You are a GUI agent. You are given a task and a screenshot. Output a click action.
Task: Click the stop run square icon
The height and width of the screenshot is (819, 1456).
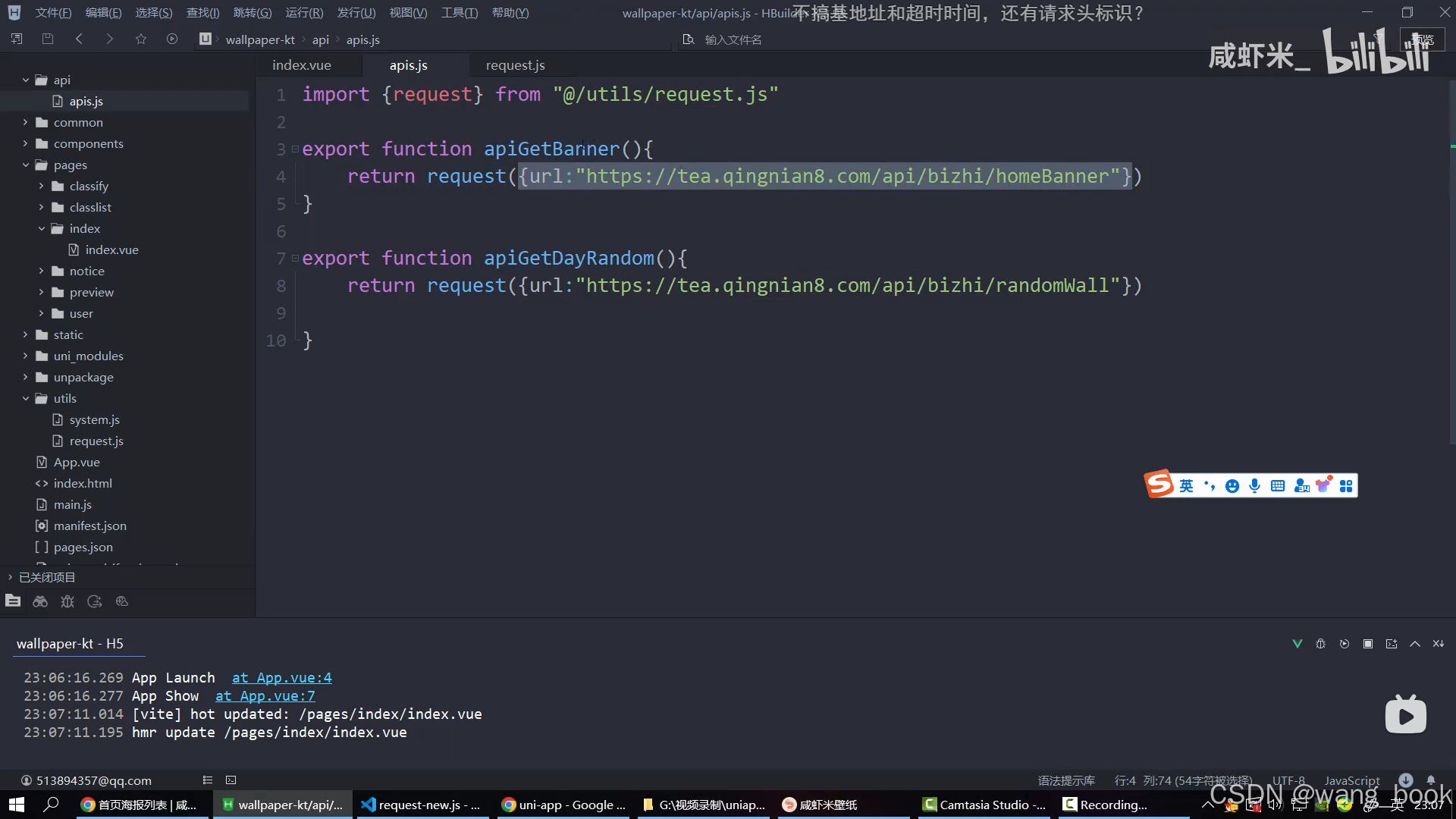pos(1368,644)
